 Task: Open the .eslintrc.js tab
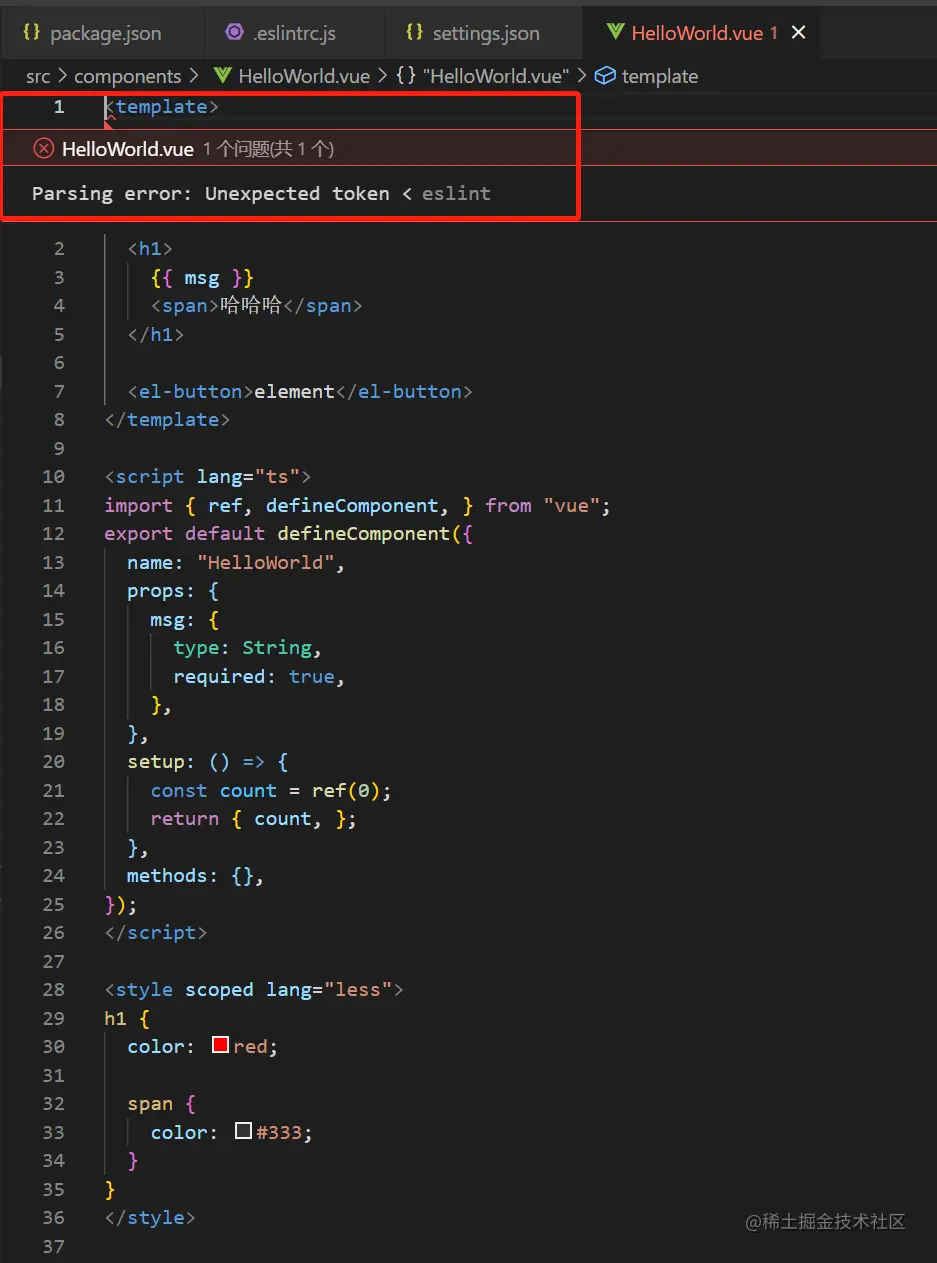(x=293, y=33)
